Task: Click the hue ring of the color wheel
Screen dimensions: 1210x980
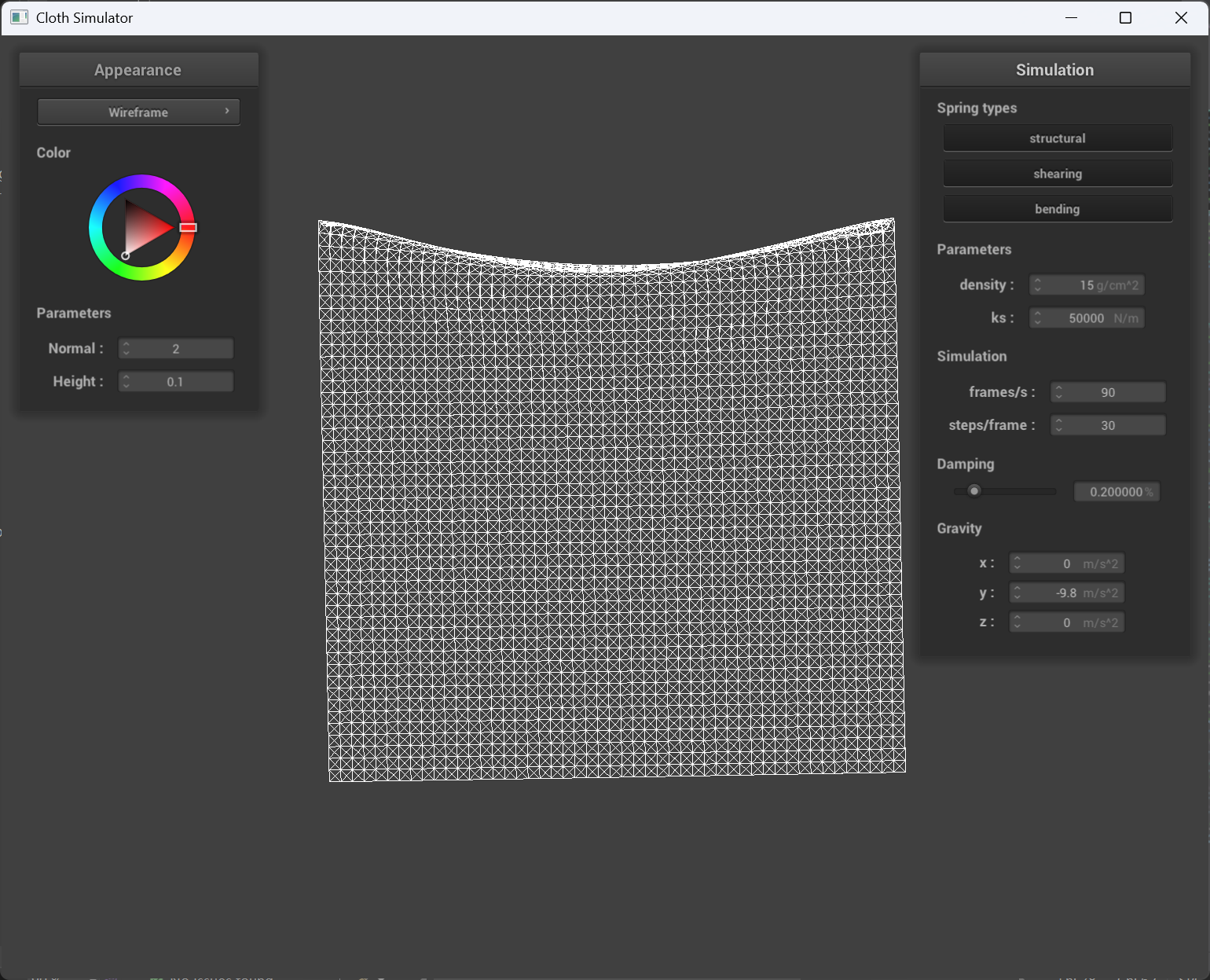Action: 141,182
